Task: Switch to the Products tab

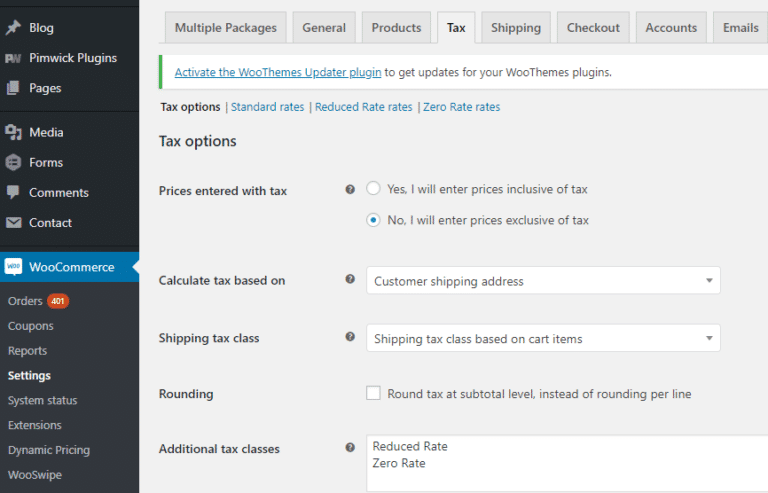Action: click(396, 28)
